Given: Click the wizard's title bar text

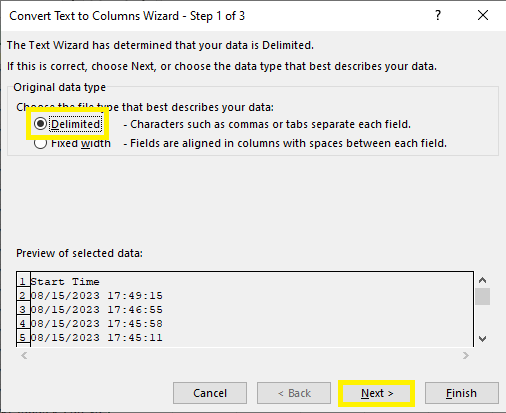Looking at the screenshot, I should coord(127,16).
